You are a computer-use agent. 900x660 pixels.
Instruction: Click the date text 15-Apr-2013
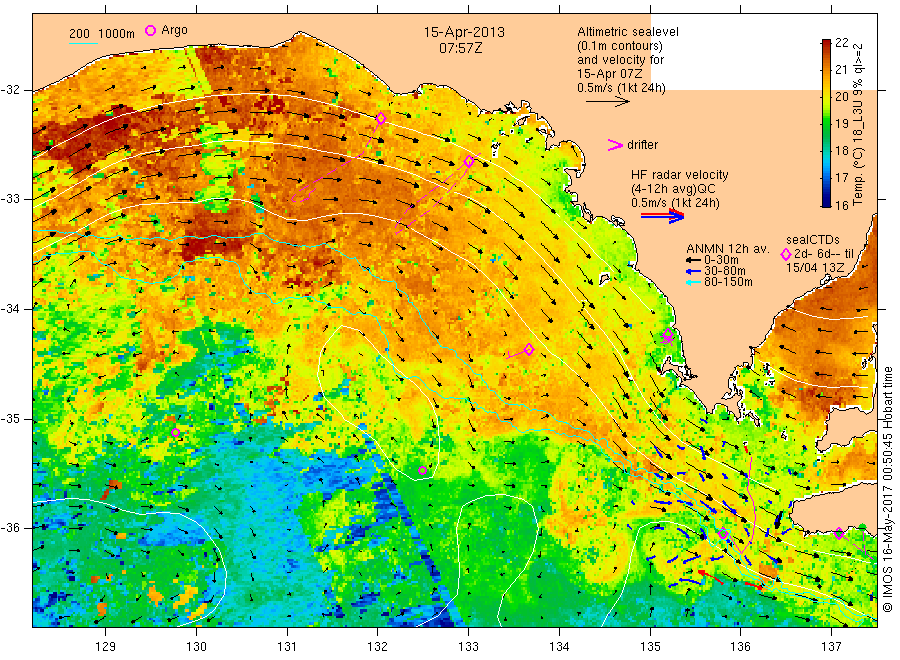click(x=464, y=33)
